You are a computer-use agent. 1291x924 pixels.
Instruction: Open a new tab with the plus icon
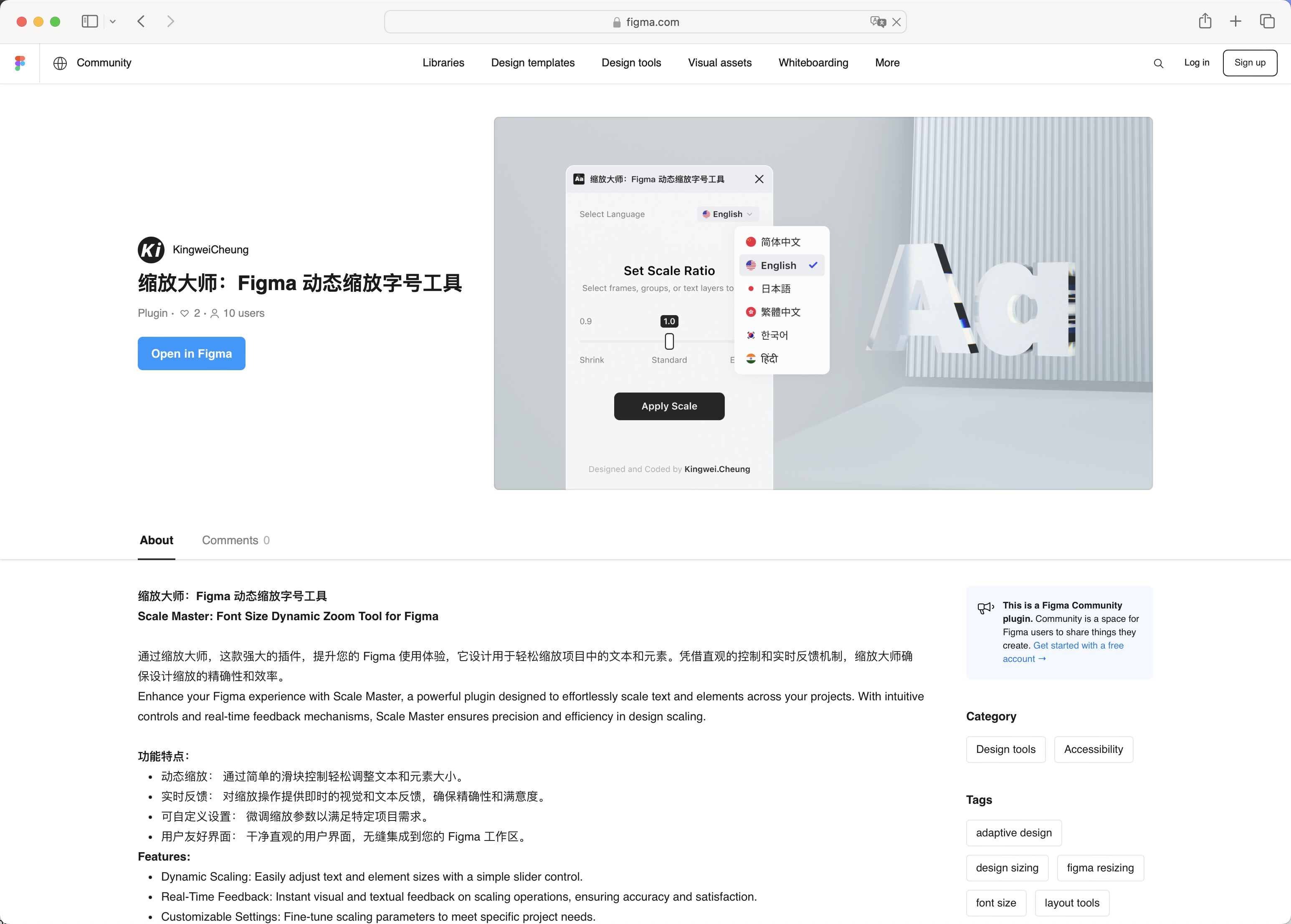tap(1236, 22)
